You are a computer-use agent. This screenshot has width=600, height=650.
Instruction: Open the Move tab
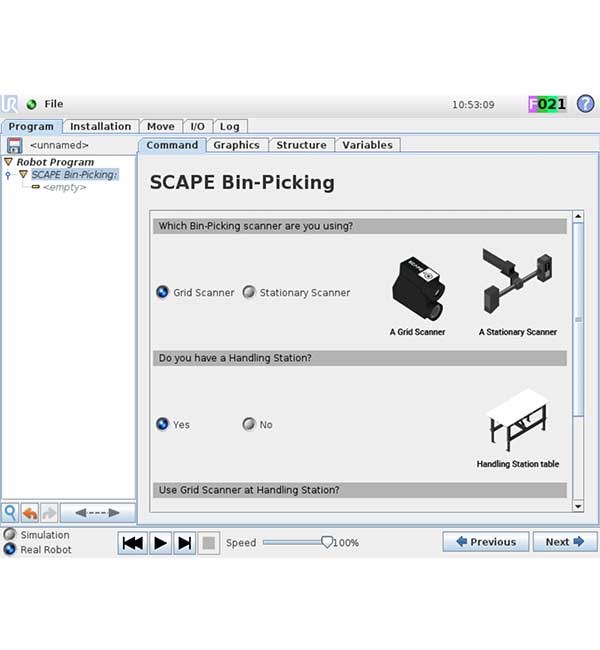(160, 126)
